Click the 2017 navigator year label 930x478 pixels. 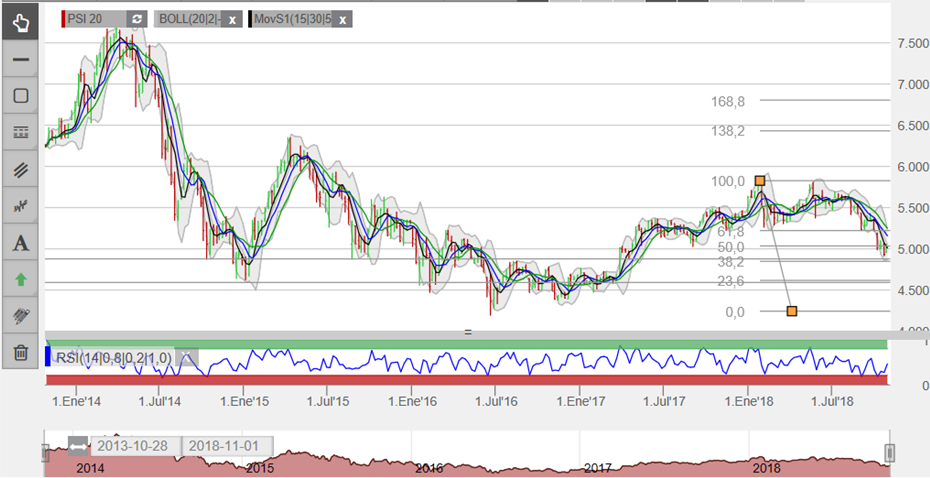pos(598,469)
